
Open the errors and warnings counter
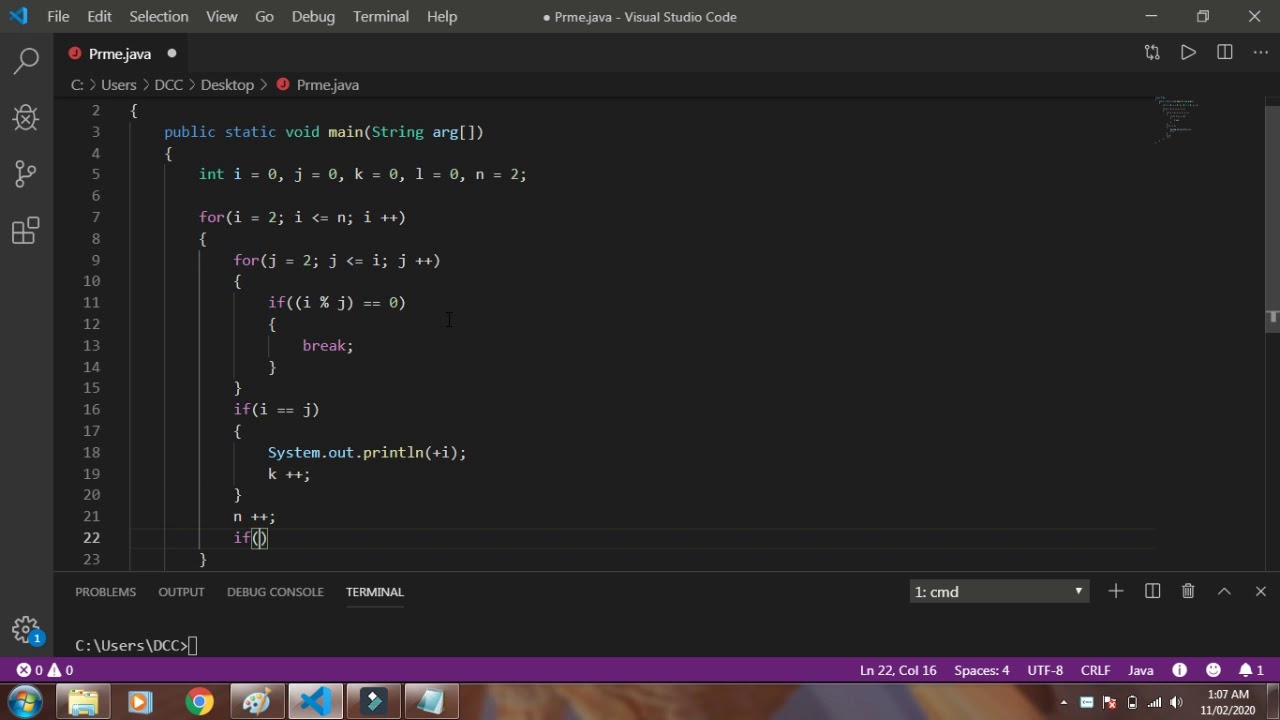[x=45, y=670]
